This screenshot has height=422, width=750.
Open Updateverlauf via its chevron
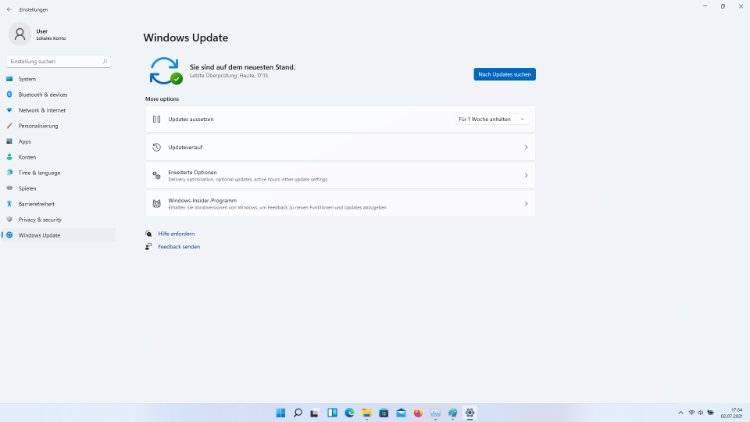tap(526, 147)
